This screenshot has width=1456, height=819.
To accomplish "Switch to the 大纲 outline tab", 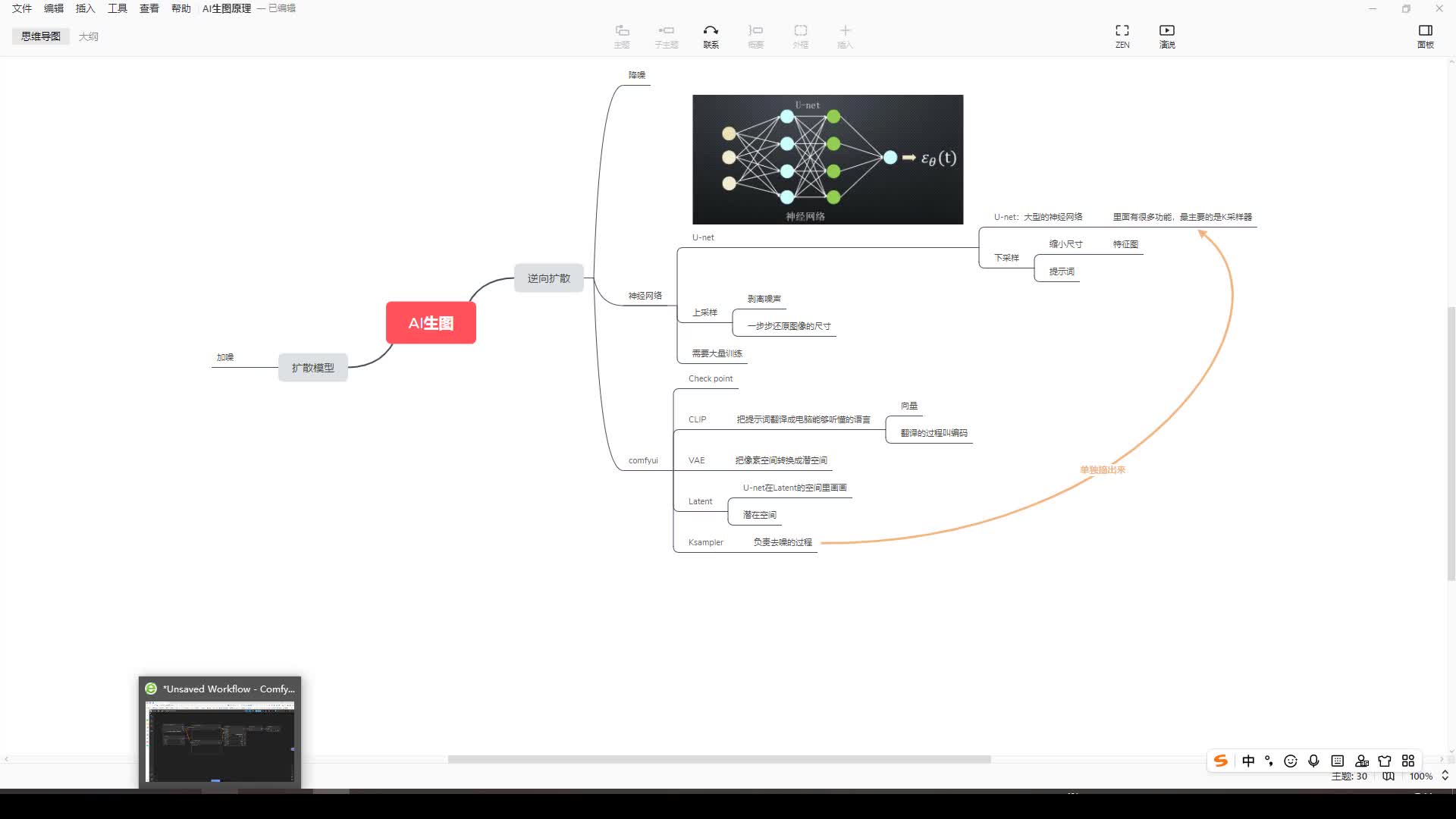I will coord(89,36).
